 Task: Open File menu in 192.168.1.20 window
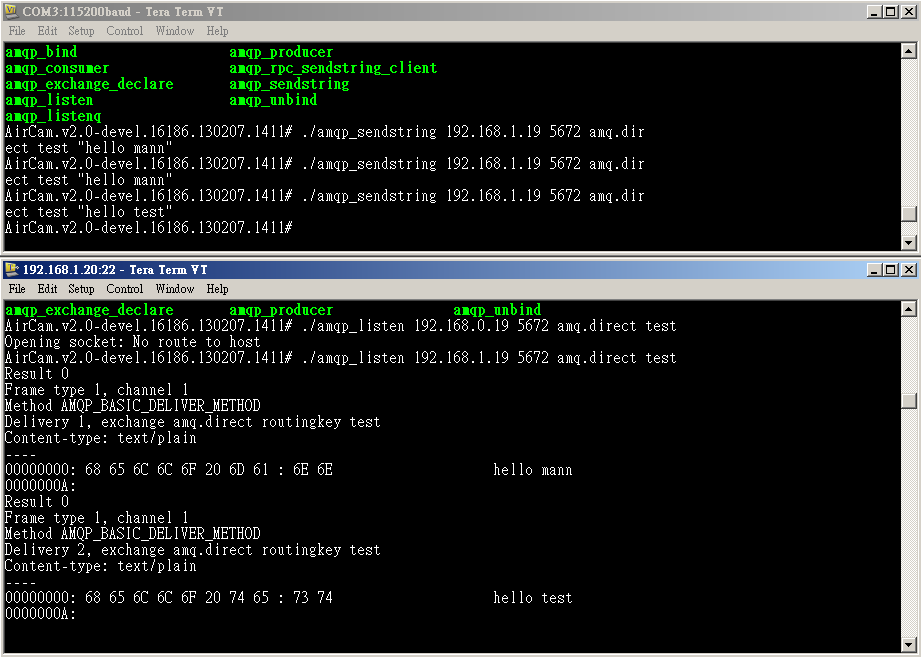(17, 289)
